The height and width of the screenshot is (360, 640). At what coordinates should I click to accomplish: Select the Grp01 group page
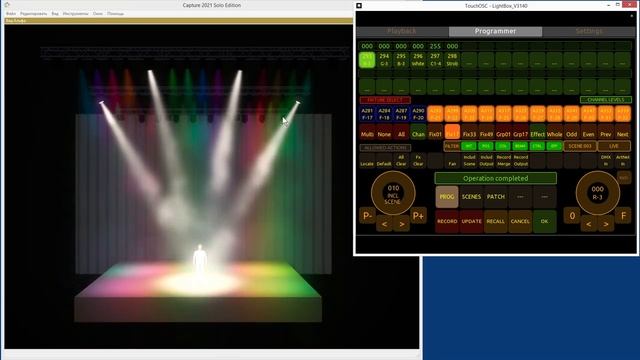pos(503,133)
